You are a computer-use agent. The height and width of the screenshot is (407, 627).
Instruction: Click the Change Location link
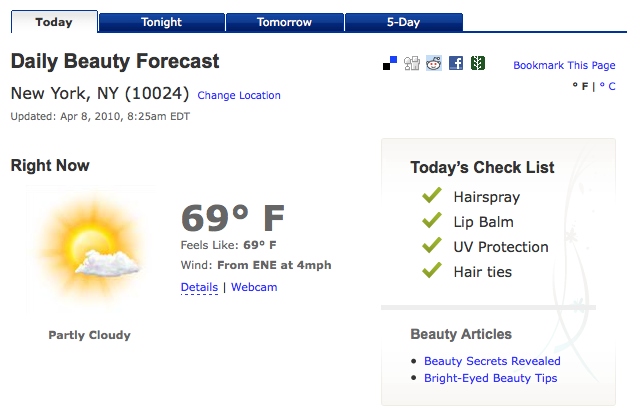tap(239, 96)
